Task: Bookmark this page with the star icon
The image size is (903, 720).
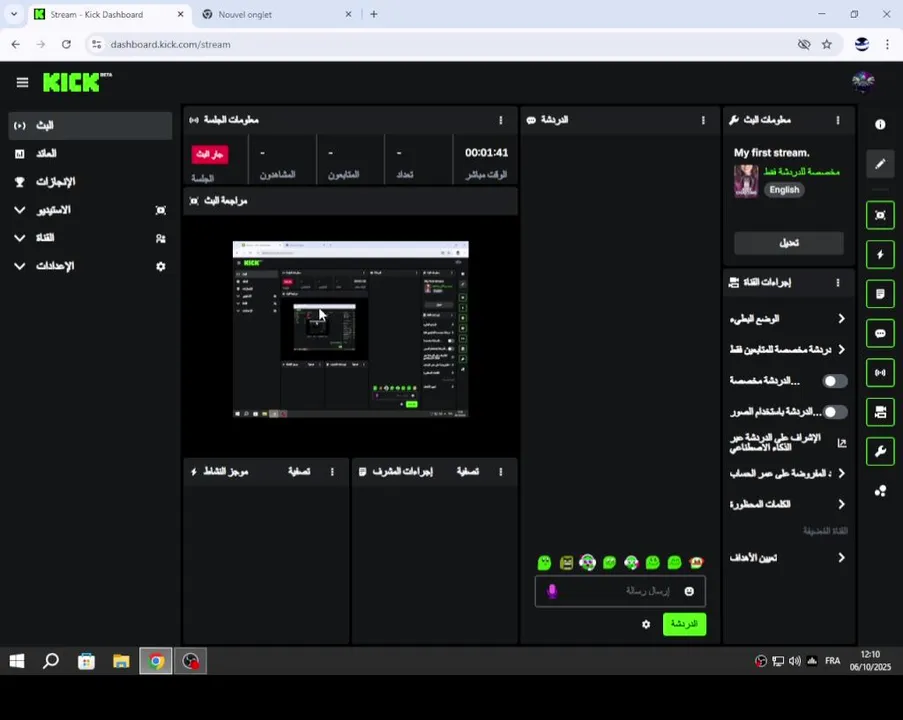Action: pyautogui.click(x=826, y=44)
